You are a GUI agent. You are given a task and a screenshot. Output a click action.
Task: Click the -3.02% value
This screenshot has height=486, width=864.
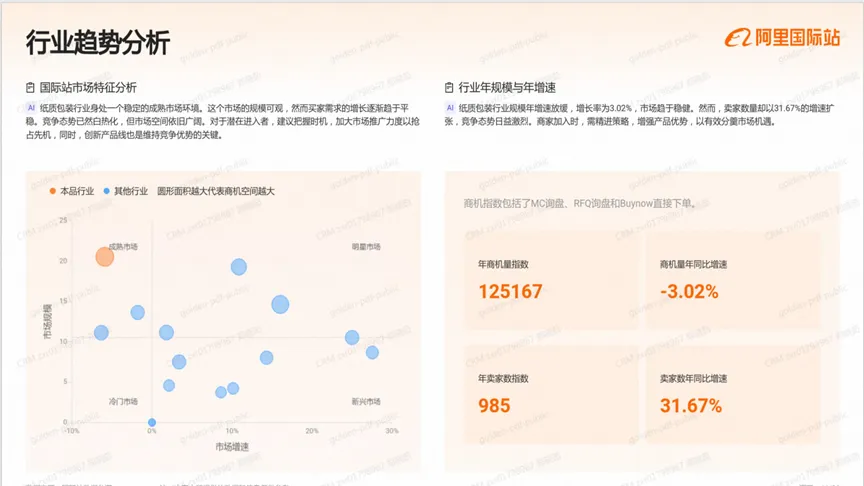(689, 291)
